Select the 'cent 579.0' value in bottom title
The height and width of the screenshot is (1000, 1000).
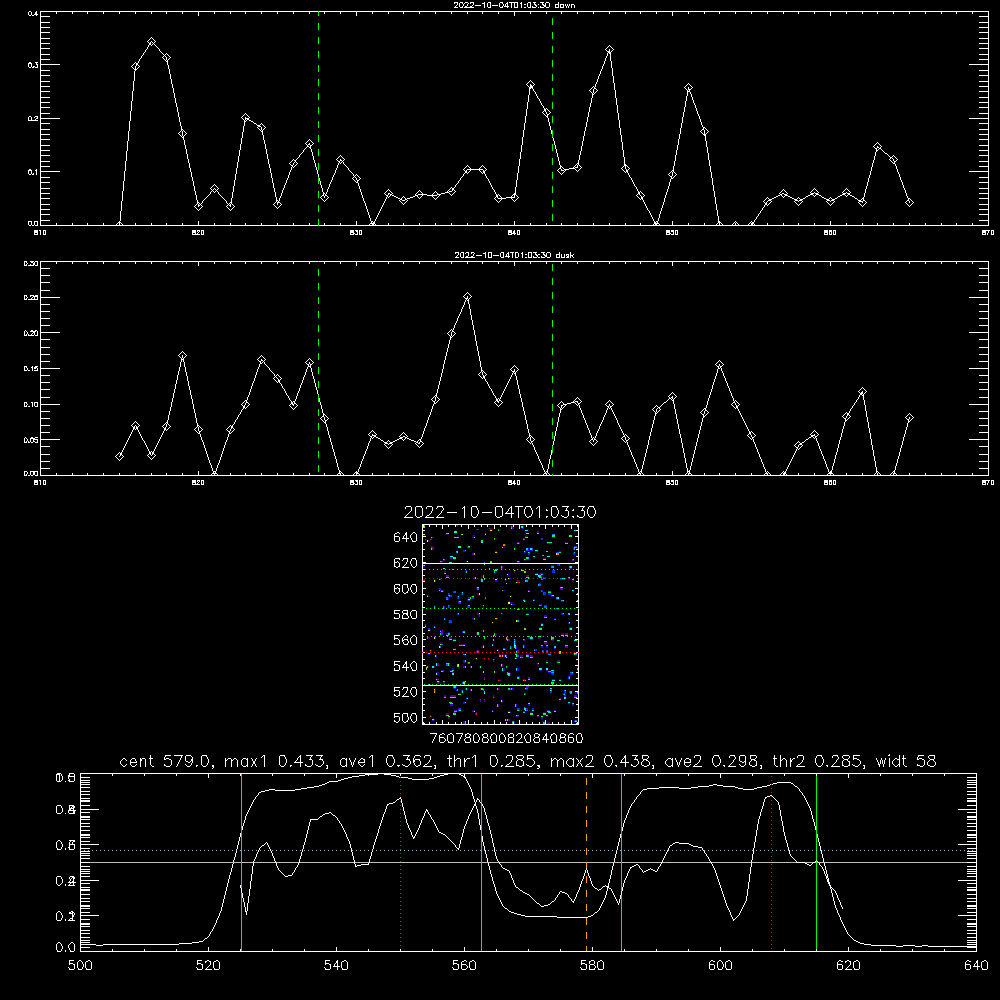[166, 761]
